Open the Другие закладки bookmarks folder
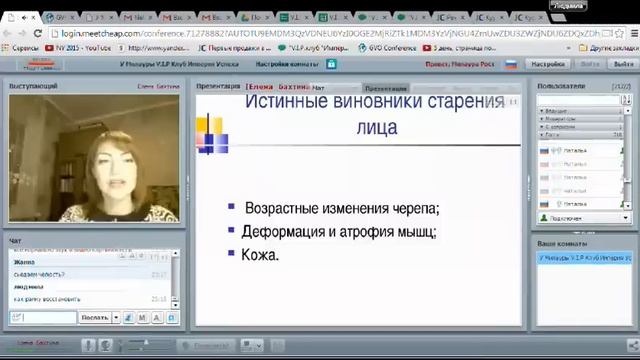Screen dimensions: 640x360 (608, 48)
